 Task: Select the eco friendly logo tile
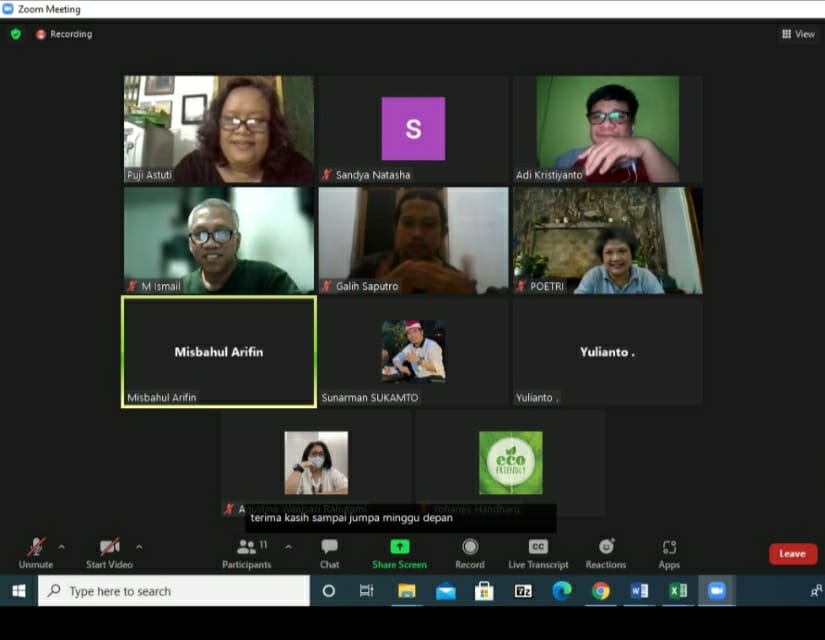click(x=510, y=463)
